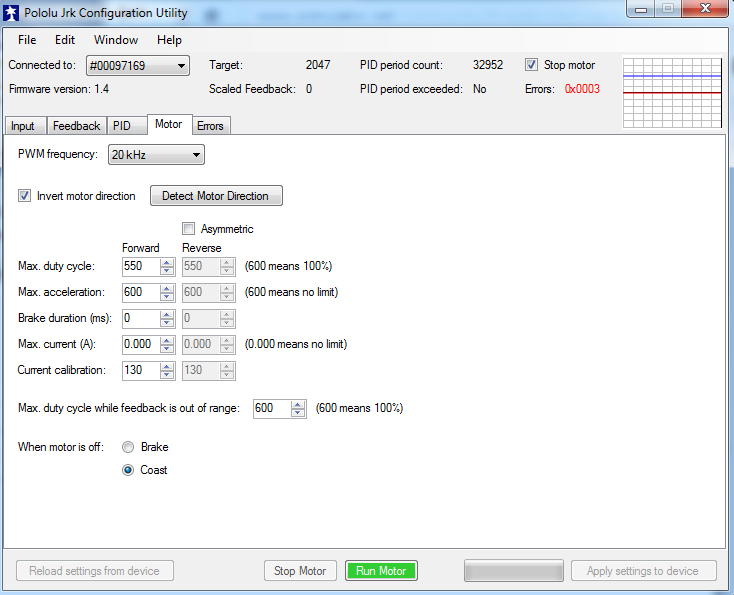The image size is (734, 595).
Task: Click the gray progress bar near Apply
Action: tap(514, 571)
